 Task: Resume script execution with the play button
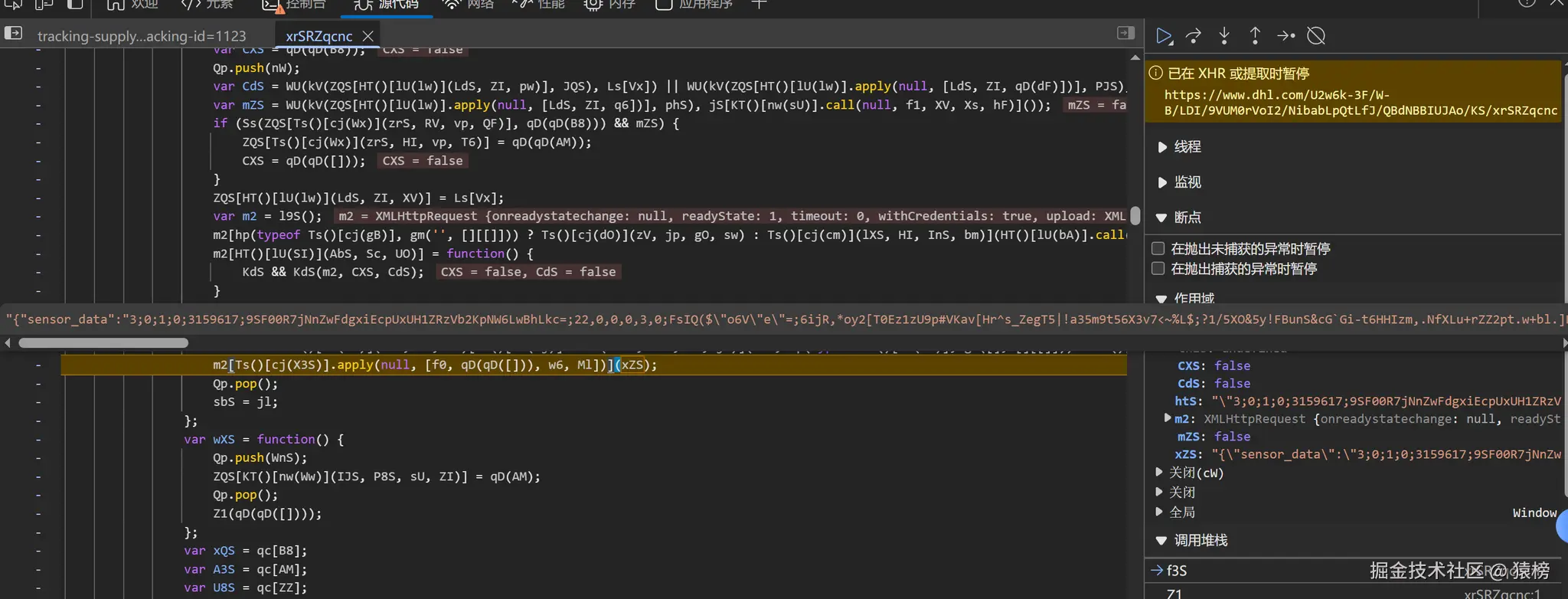pos(1164,36)
